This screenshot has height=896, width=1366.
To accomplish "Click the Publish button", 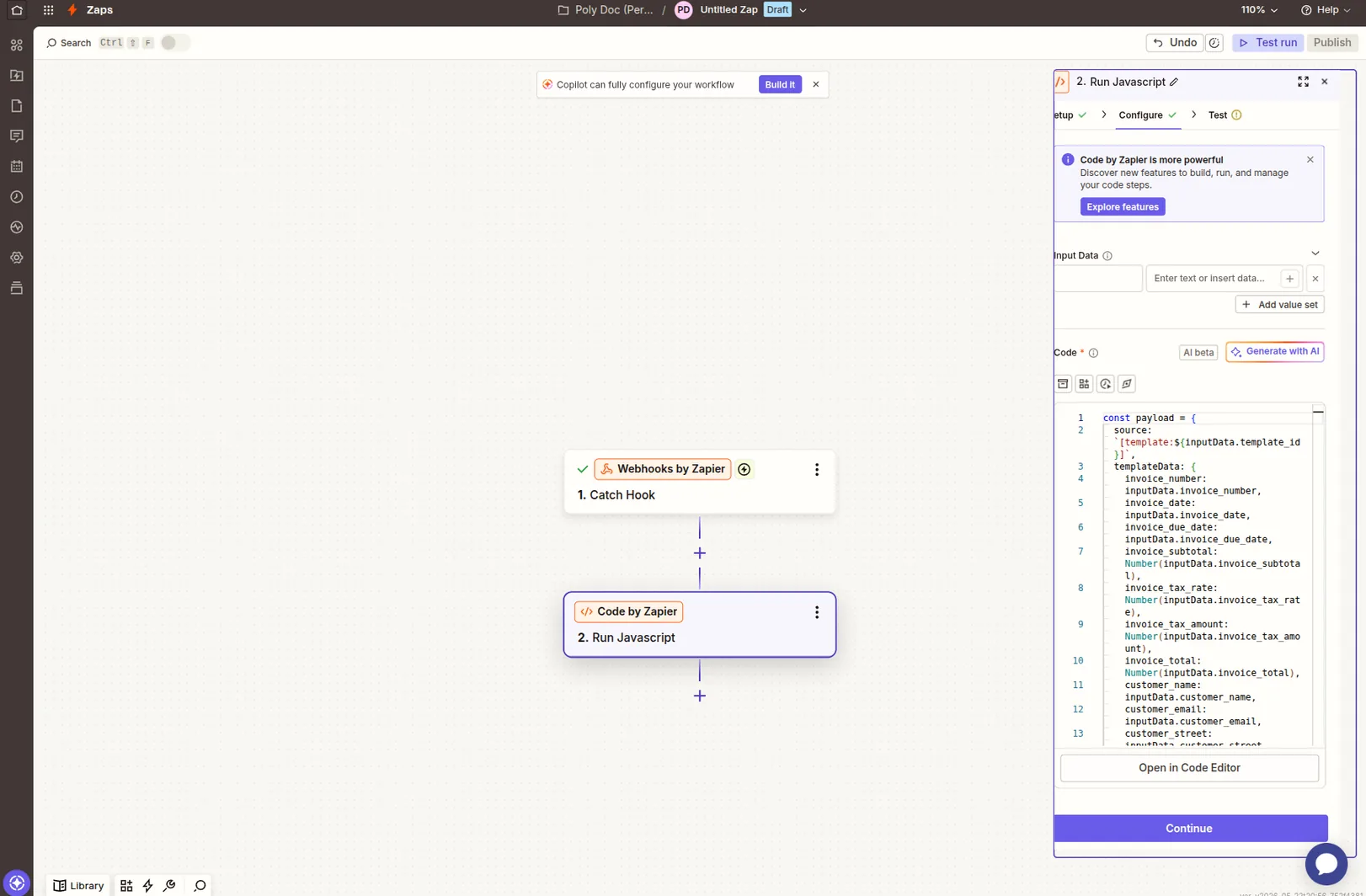I will [1332, 43].
